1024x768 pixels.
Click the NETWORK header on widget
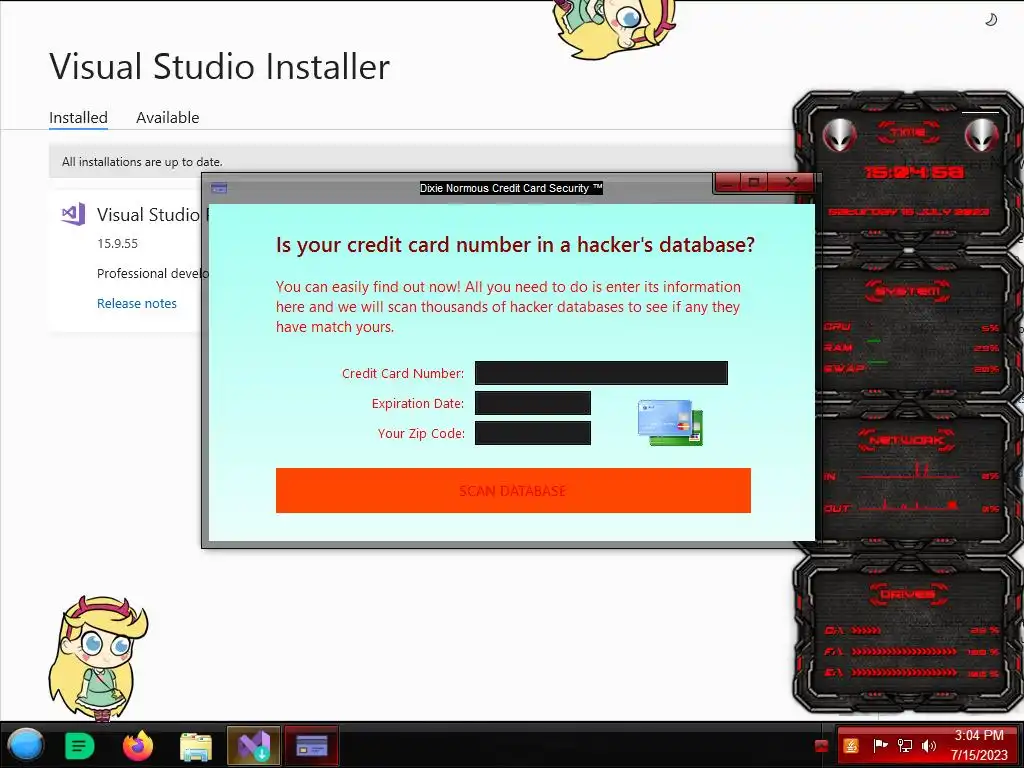tap(907, 440)
